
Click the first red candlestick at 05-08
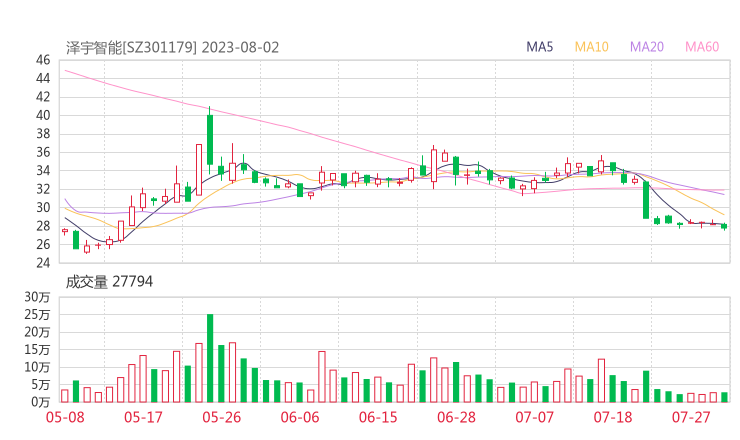pyautogui.click(x=65, y=231)
